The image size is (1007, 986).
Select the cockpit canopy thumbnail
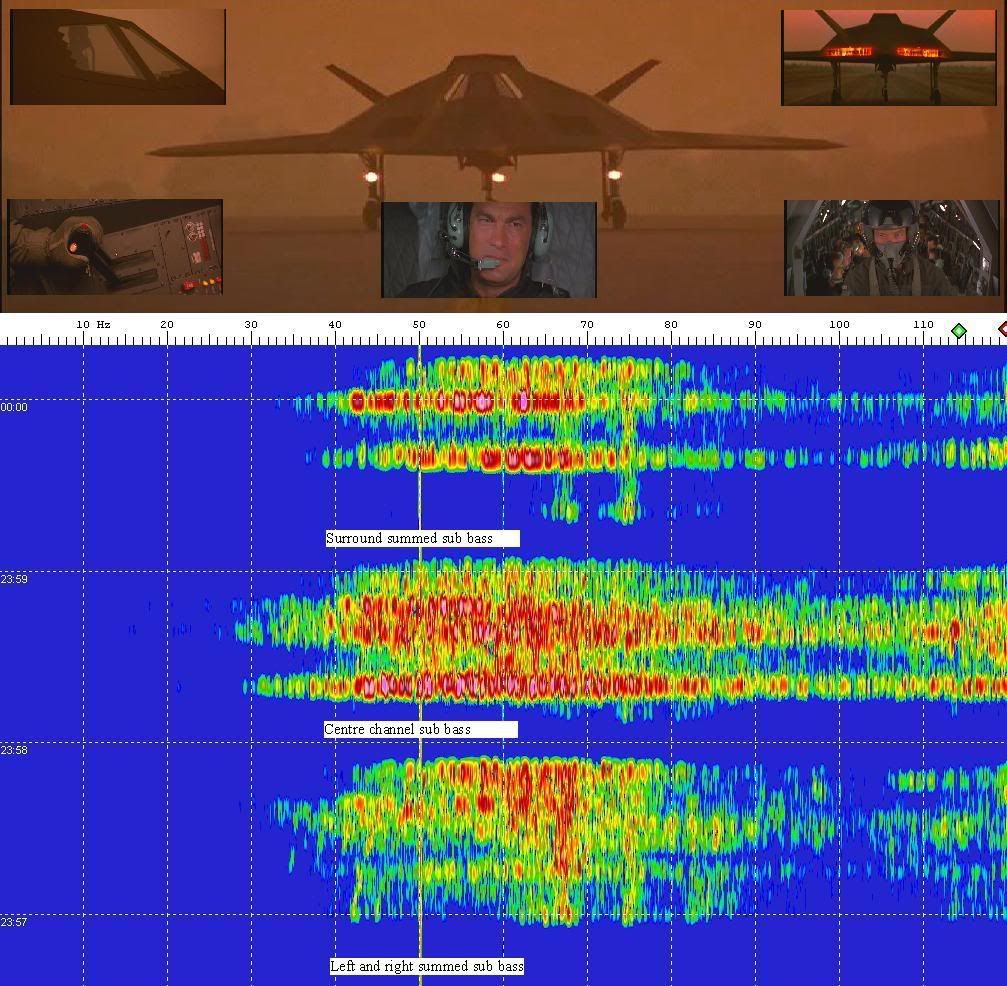pyautogui.click(x=118, y=57)
